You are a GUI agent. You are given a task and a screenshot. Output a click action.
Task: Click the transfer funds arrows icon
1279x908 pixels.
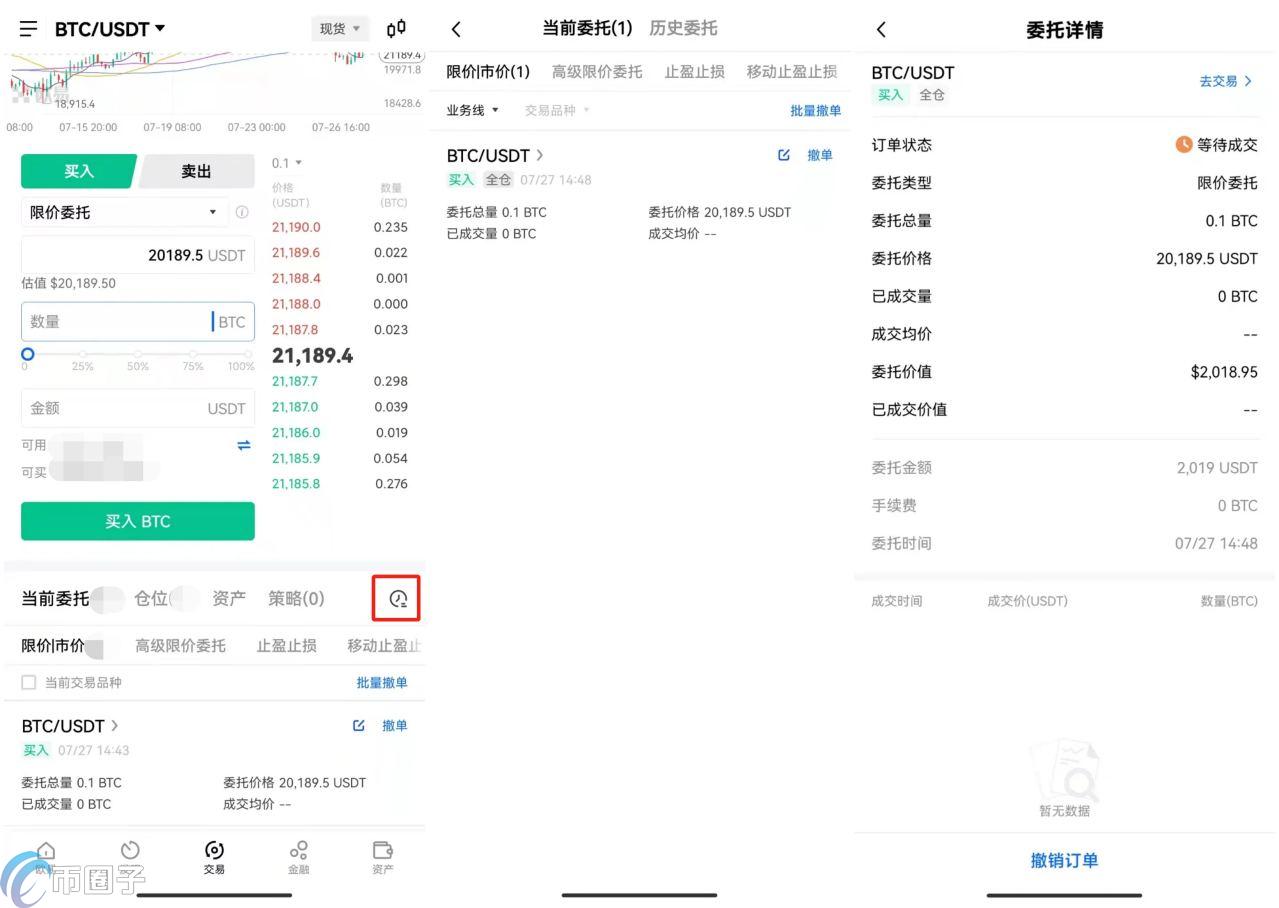(243, 445)
